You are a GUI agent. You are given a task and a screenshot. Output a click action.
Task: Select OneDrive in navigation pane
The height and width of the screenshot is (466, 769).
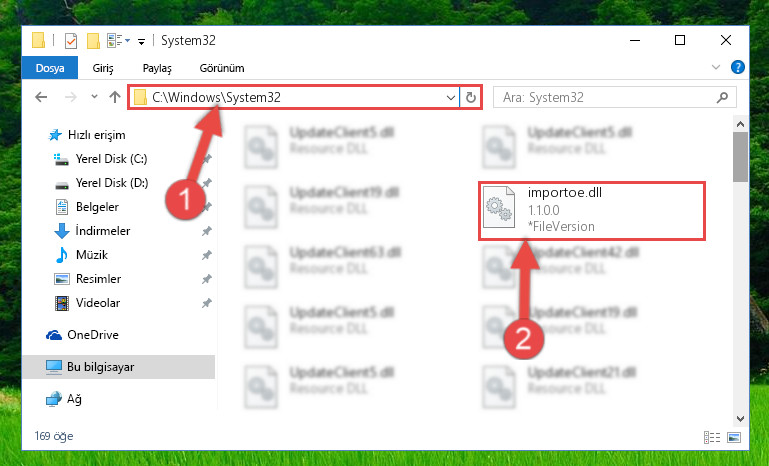pyautogui.click(x=93, y=335)
